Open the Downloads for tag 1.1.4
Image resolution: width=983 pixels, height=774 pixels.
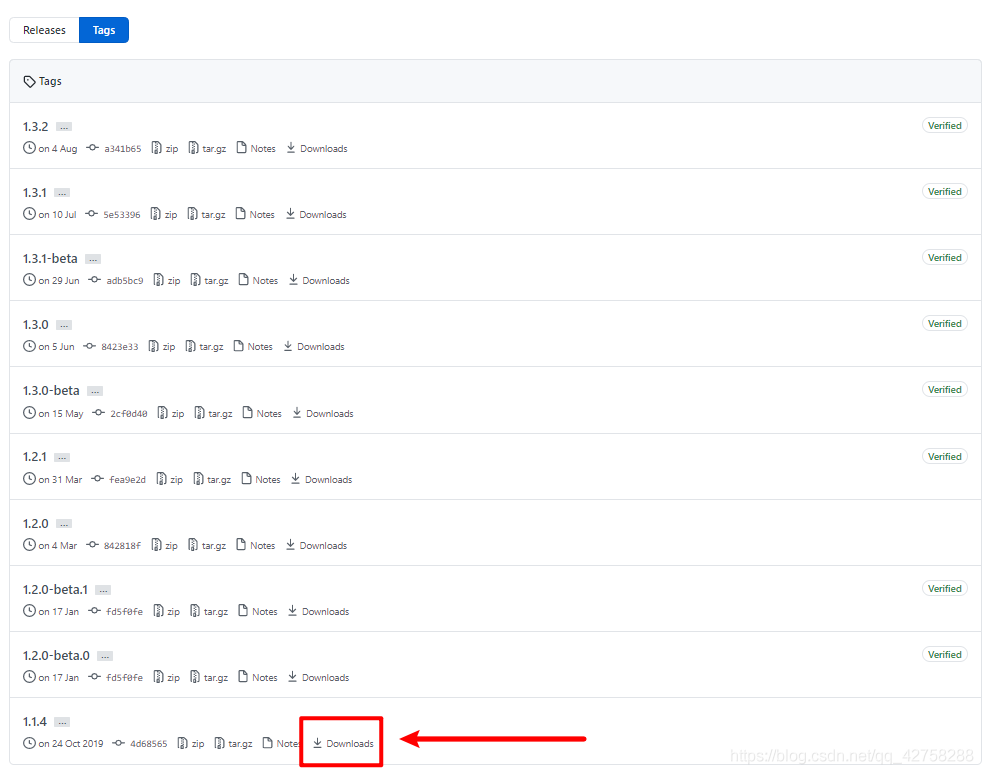pos(343,743)
